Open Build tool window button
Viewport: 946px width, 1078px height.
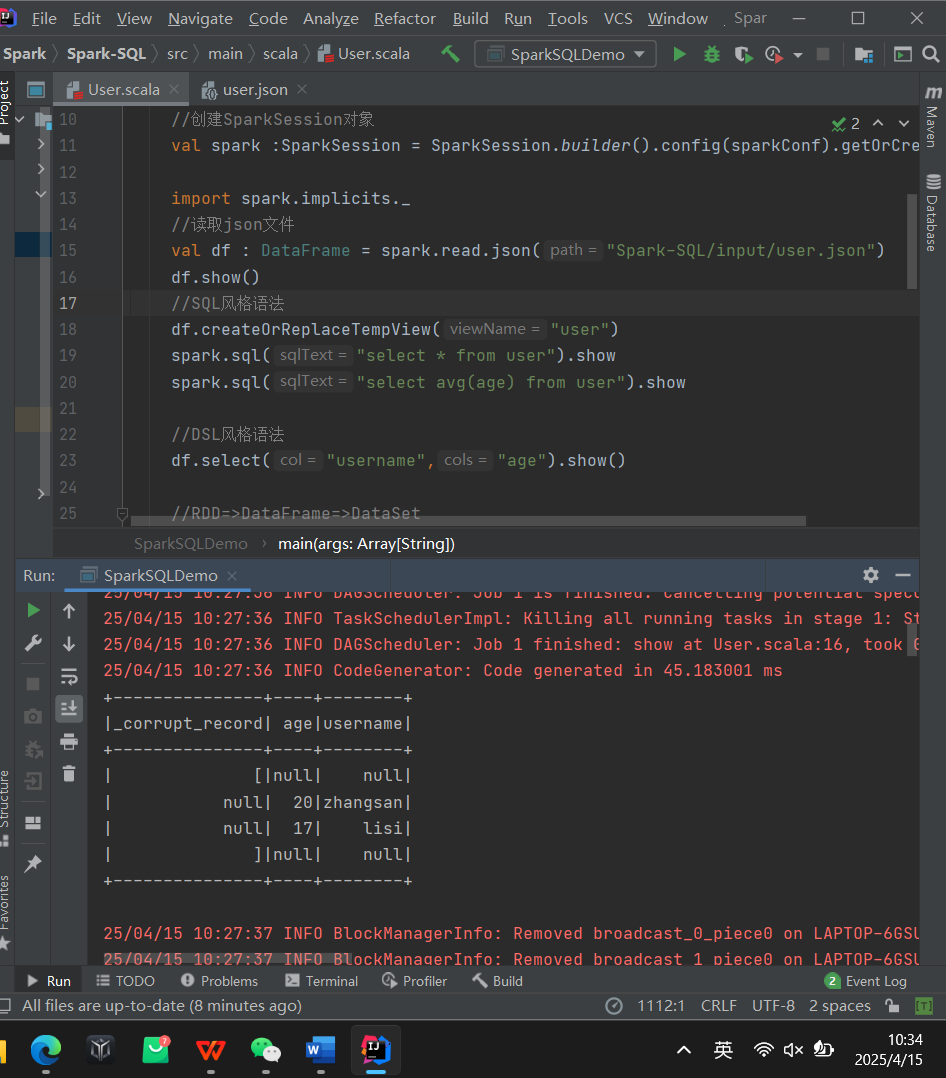(498, 981)
